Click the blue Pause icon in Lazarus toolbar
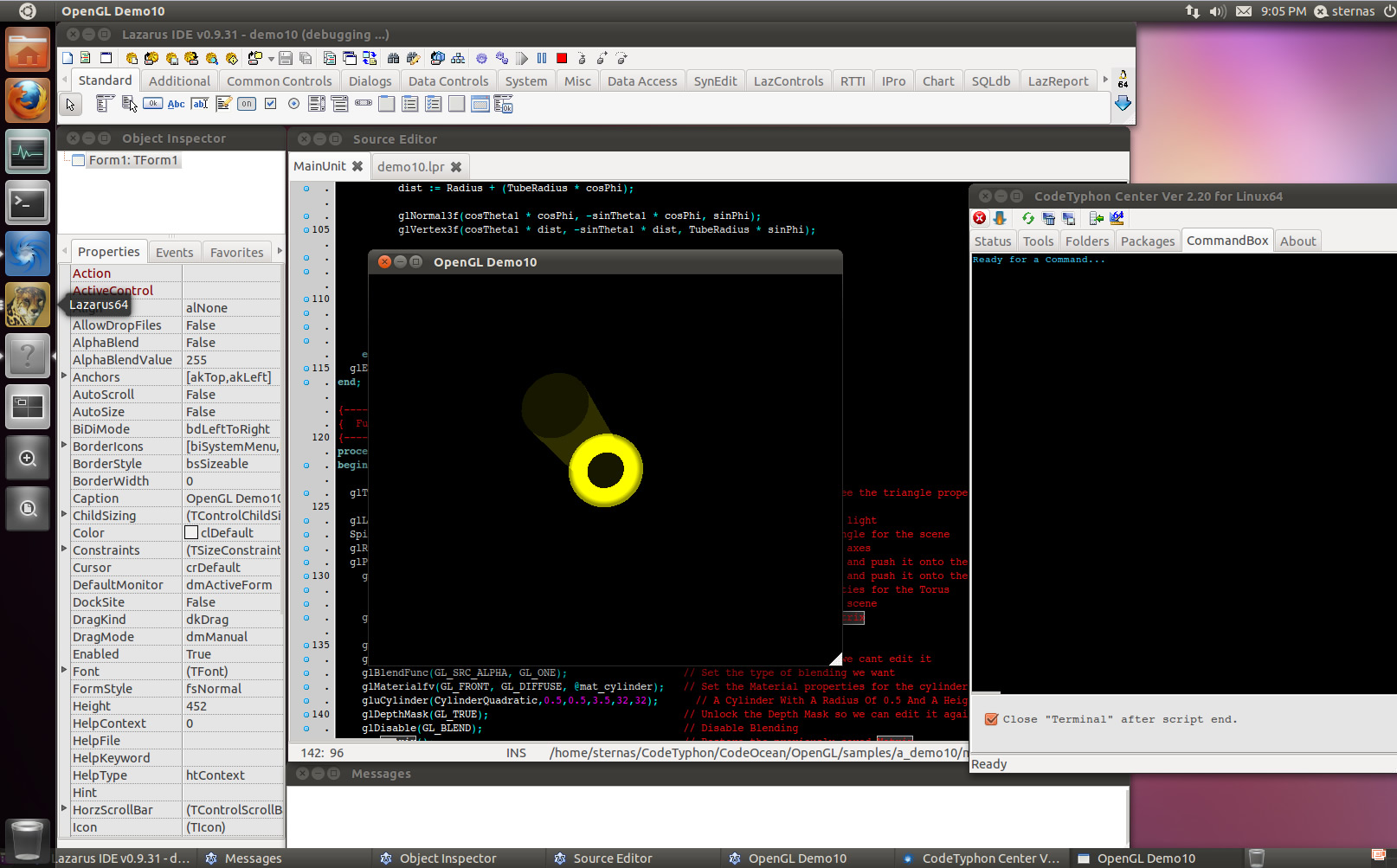The height and width of the screenshot is (868, 1397). tap(542, 58)
